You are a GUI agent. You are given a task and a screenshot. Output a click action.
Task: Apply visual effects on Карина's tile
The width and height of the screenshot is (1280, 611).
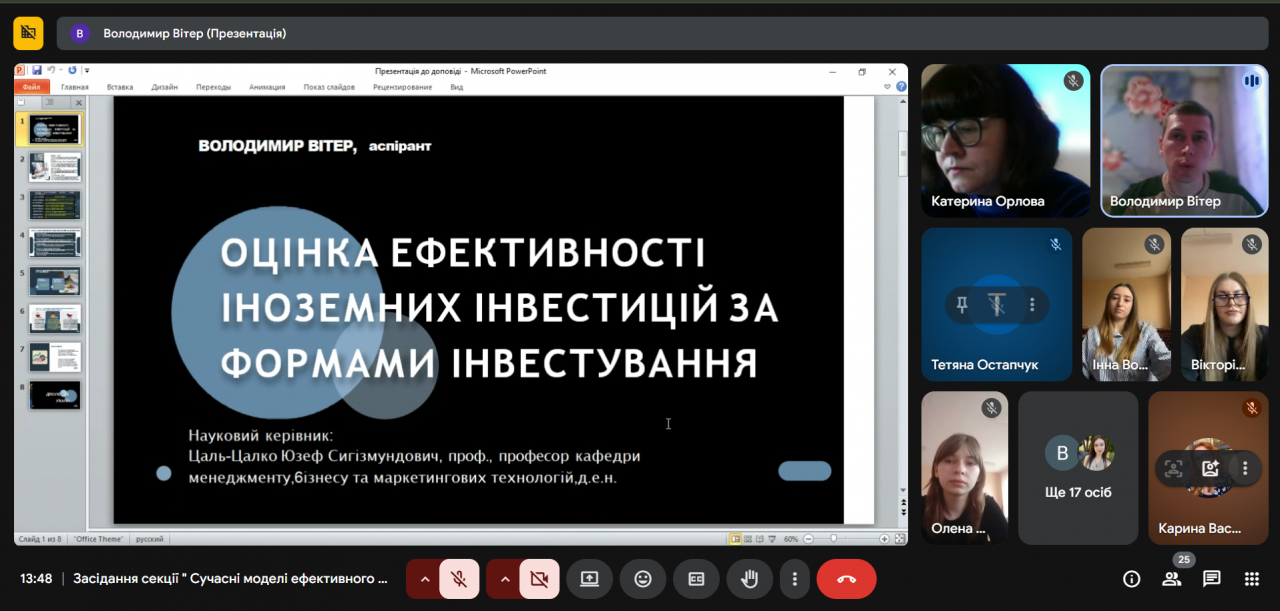(x=1210, y=468)
